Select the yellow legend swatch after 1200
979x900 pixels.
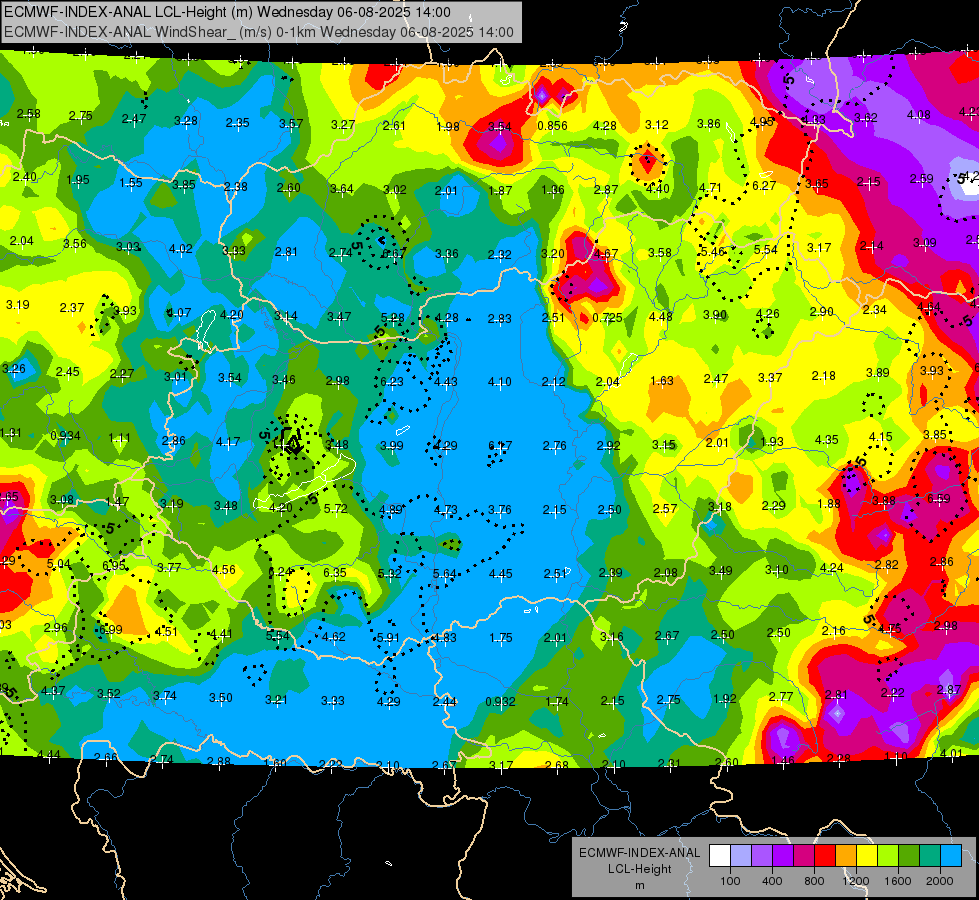[867, 856]
